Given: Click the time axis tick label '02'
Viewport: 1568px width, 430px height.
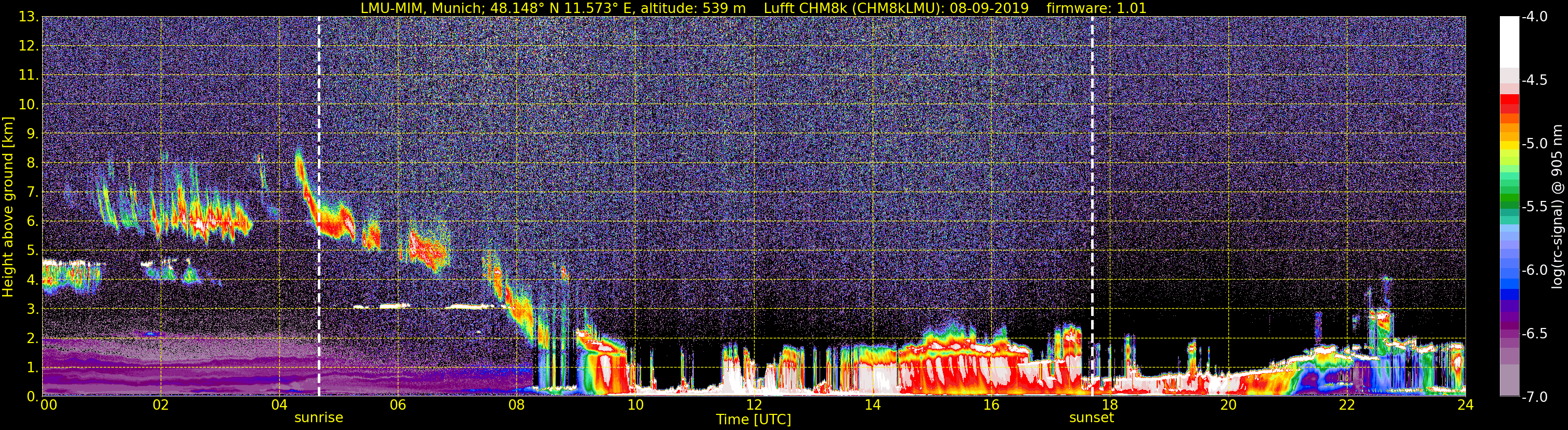Looking at the screenshot, I should pos(160,405).
